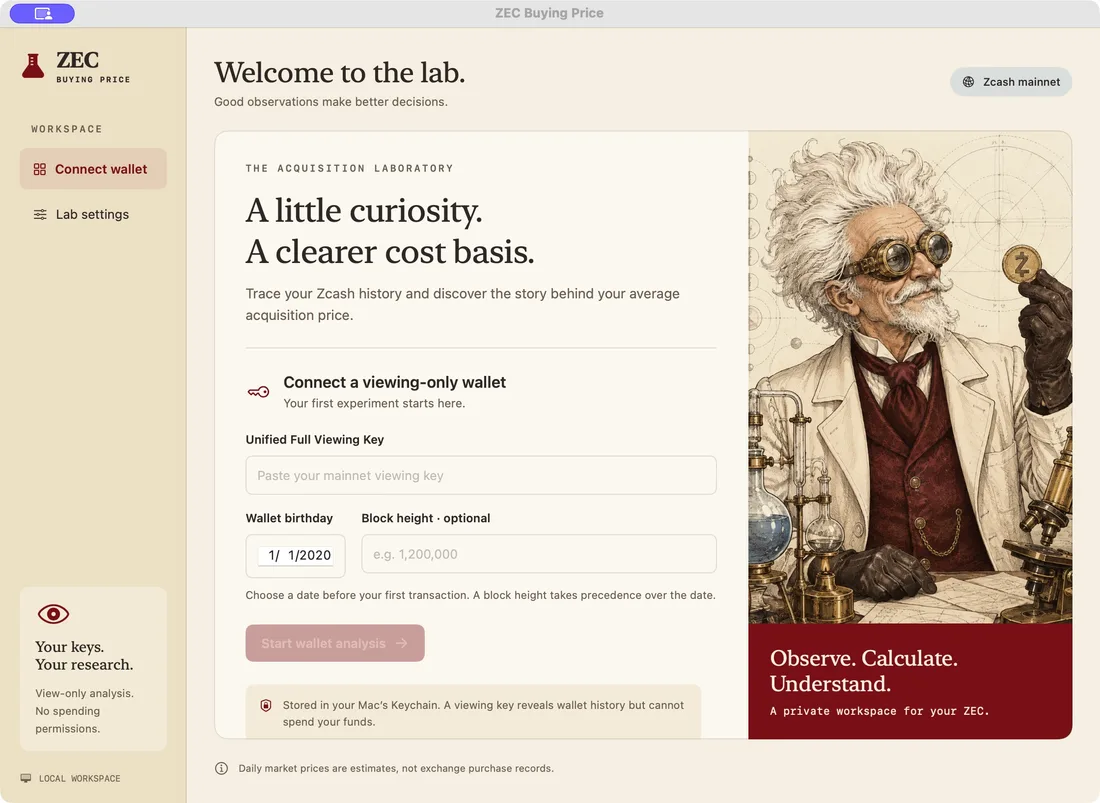The height and width of the screenshot is (803, 1100).
Task: Click the 'ZEC Buying Price' window title
Action: click(x=549, y=13)
